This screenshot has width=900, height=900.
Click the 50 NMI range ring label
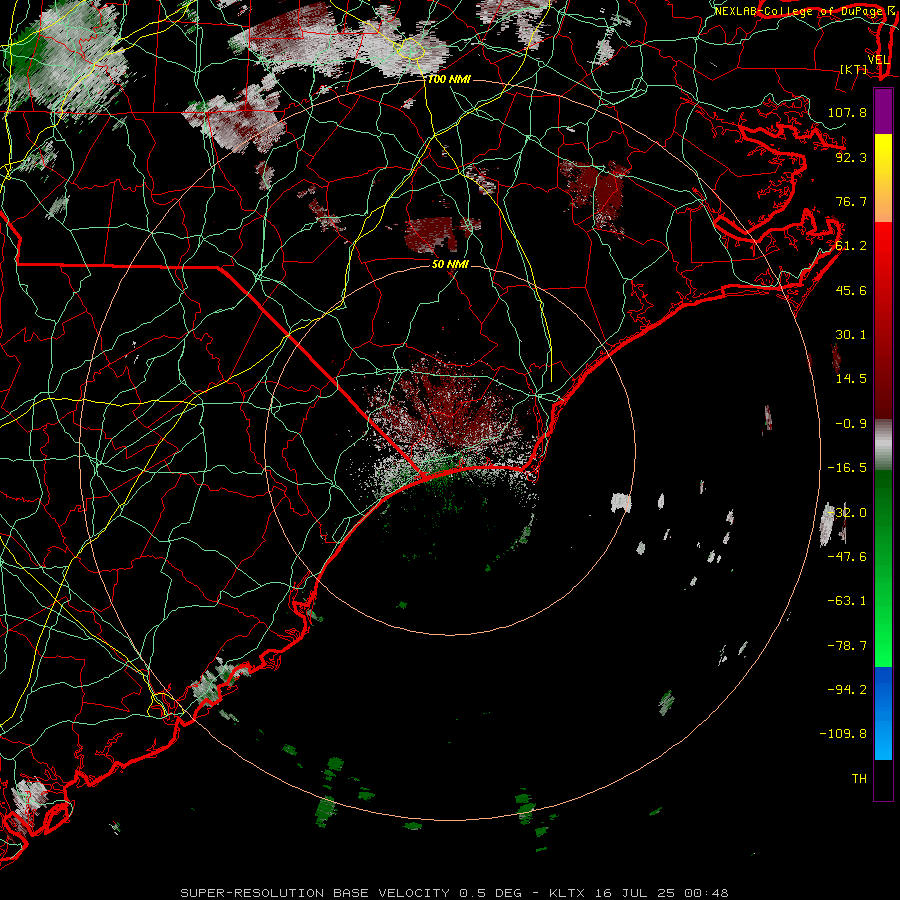(451, 265)
